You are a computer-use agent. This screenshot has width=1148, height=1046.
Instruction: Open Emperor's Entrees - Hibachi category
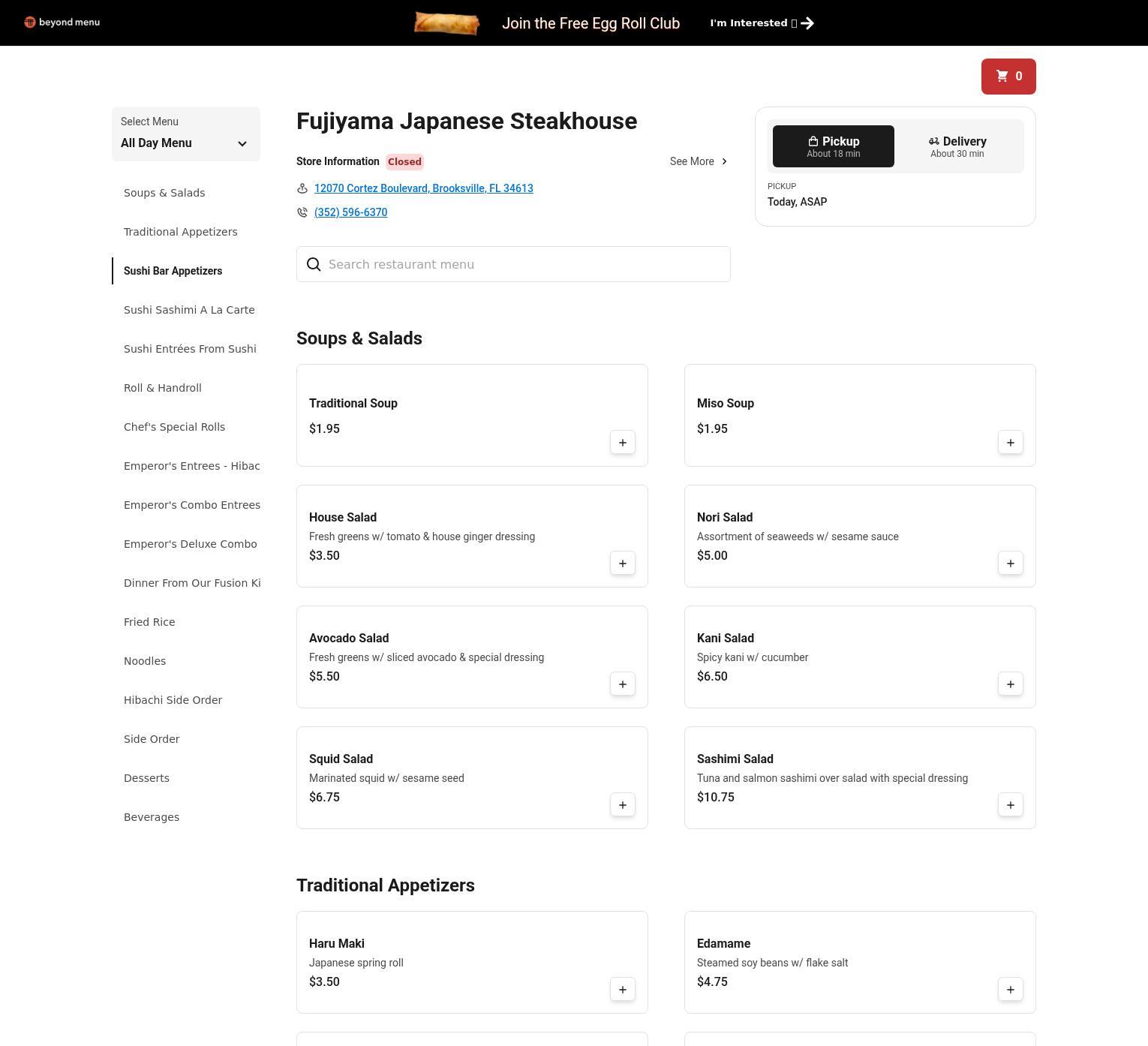click(x=192, y=466)
